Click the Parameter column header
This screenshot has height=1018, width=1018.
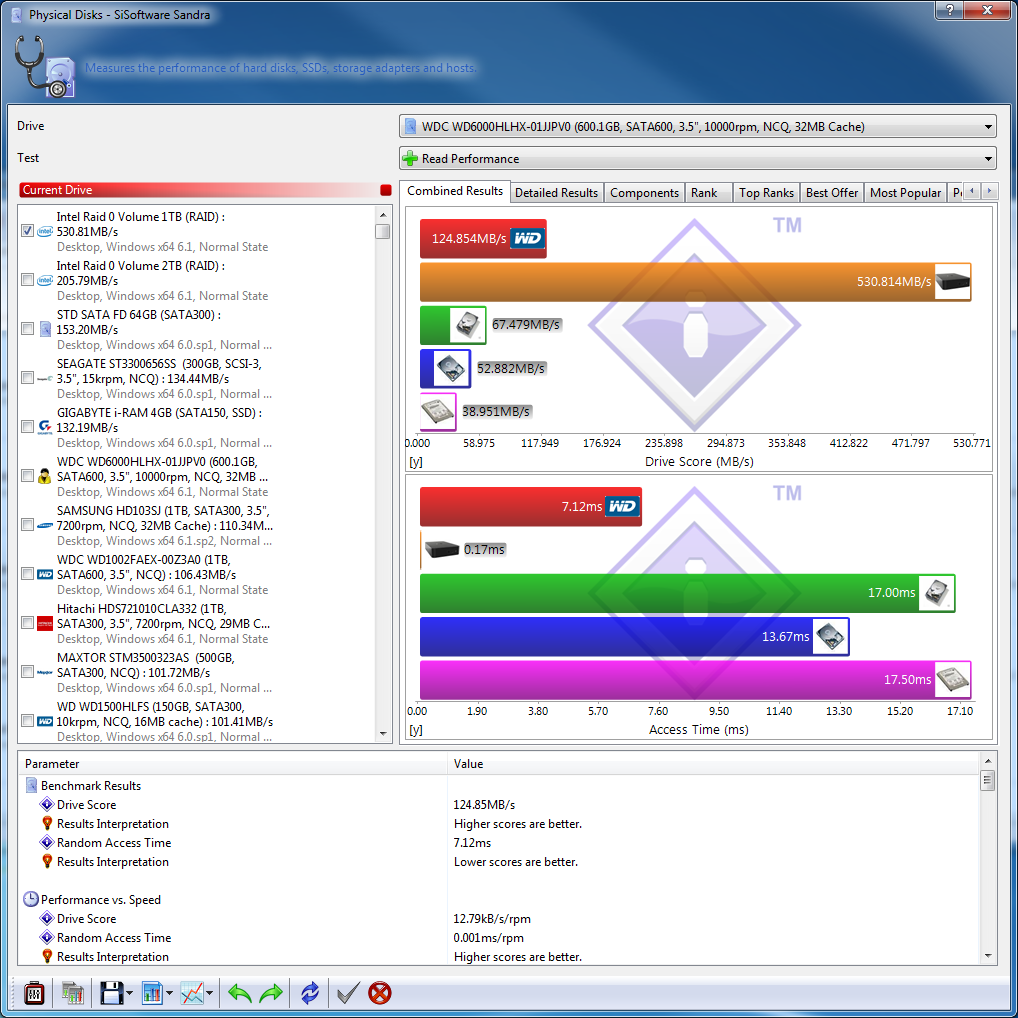(x=233, y=764)
